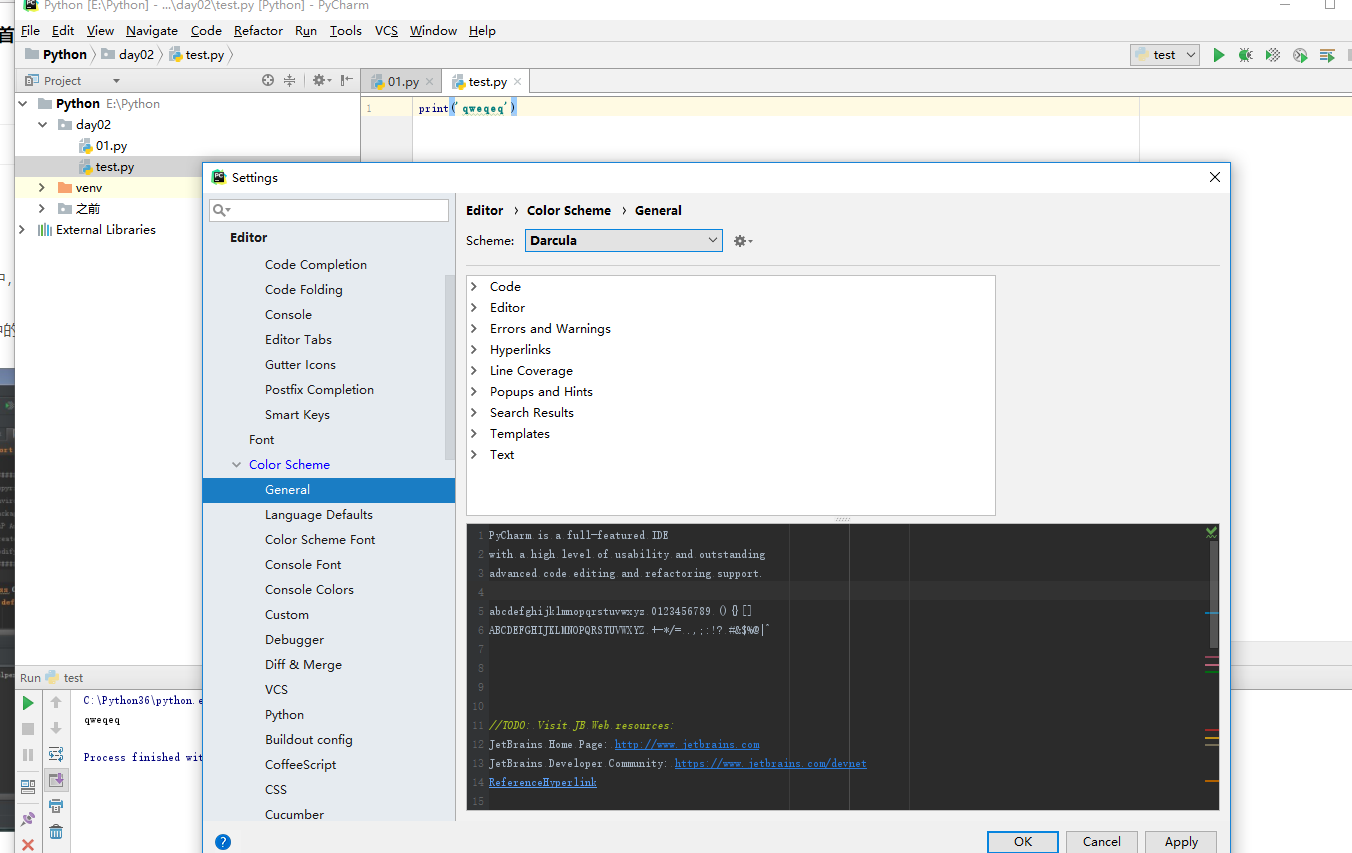Image resolution: width=1352 pixels, height=853 pixels.
Task: Click the Editor breadcrumb in Settings
Action: point(485,211)
